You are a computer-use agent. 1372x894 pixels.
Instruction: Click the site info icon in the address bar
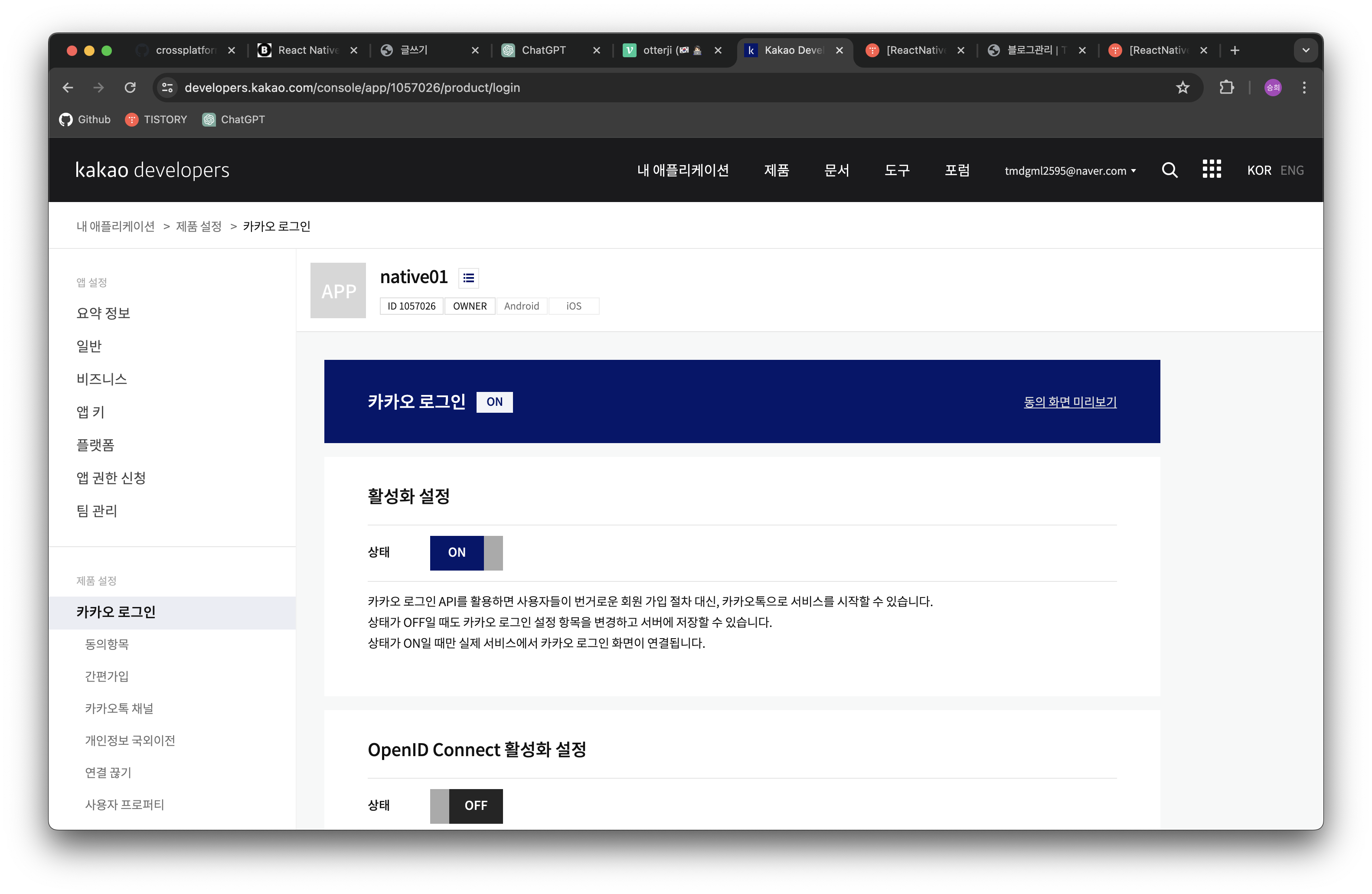[167, 88]
